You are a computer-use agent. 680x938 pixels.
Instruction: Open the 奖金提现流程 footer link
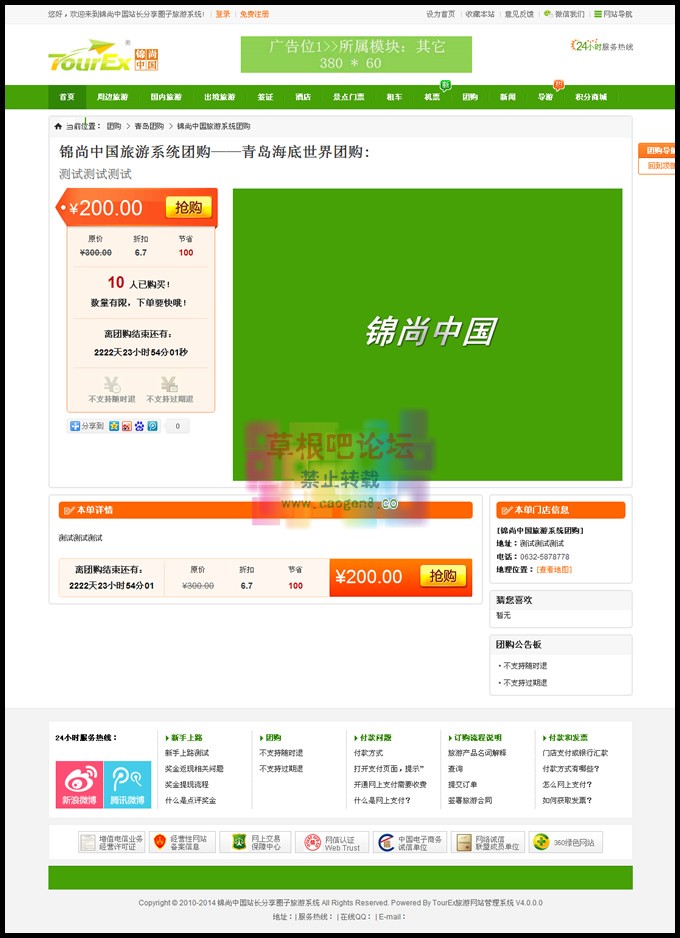(x=187, y=784)
